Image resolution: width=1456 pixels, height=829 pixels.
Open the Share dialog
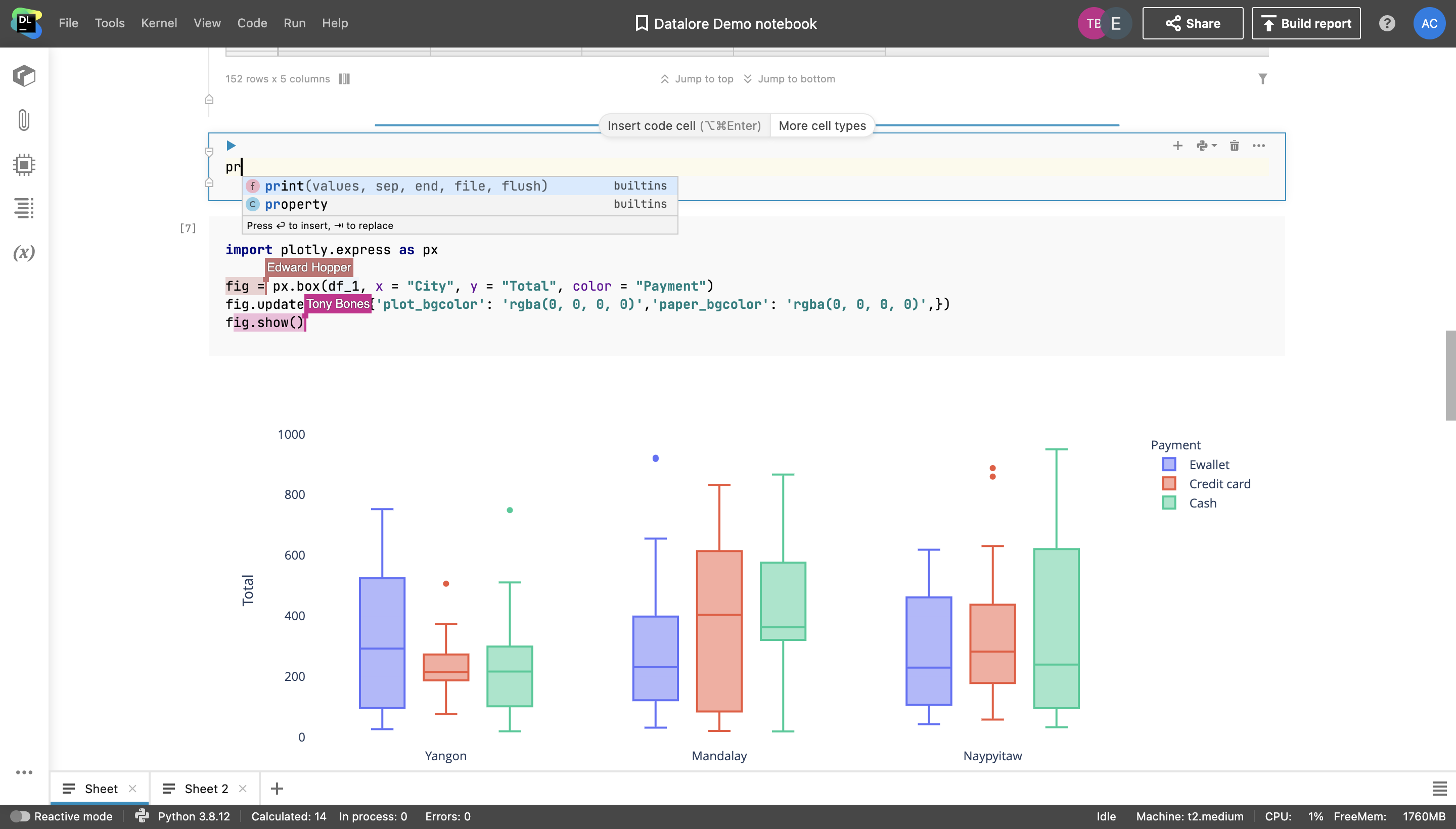(x=1192, y=23)
